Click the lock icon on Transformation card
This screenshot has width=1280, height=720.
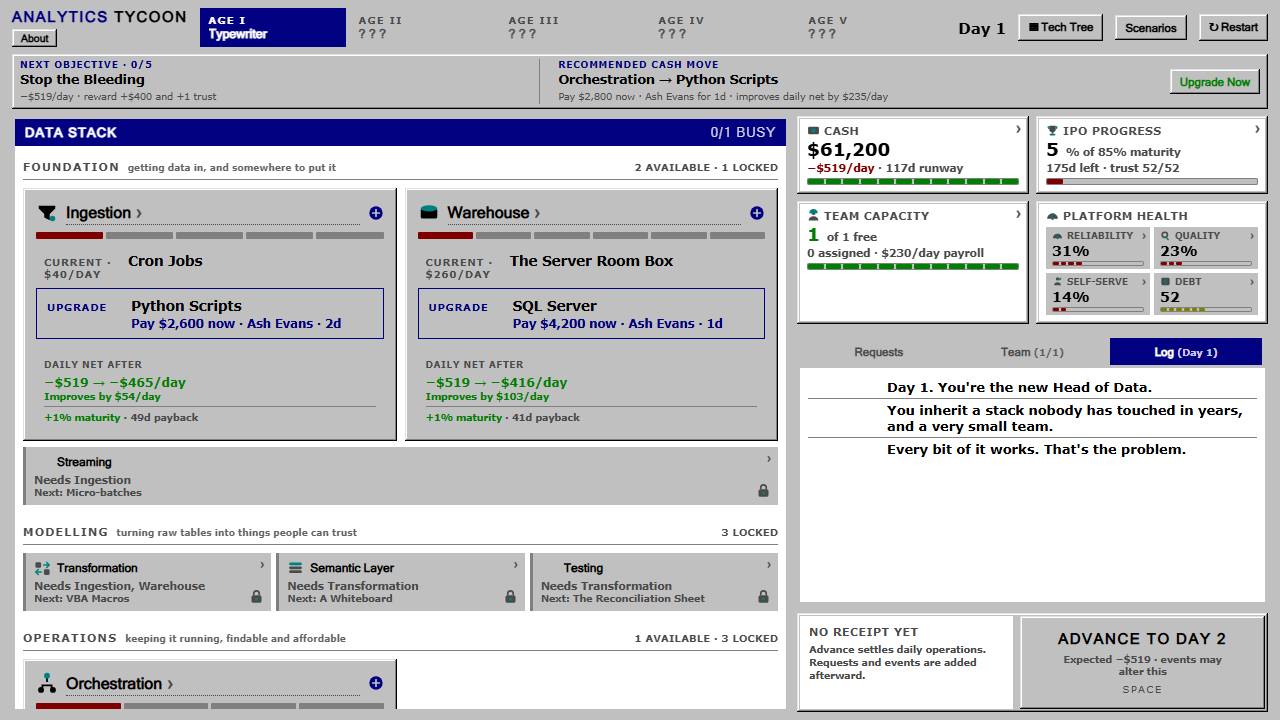pos(257,597)
